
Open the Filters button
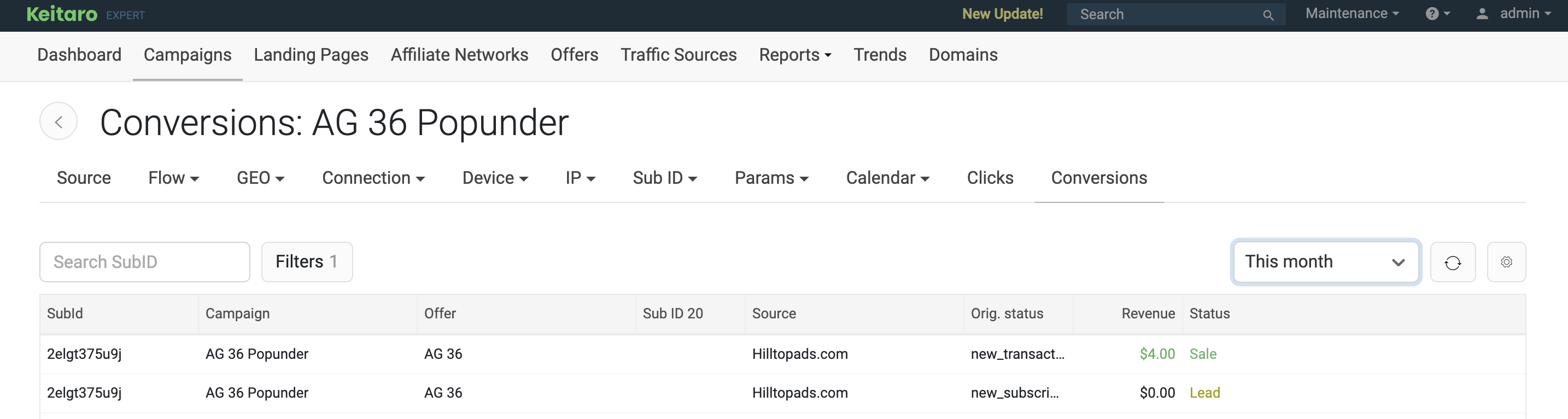(x=307, y=262)
